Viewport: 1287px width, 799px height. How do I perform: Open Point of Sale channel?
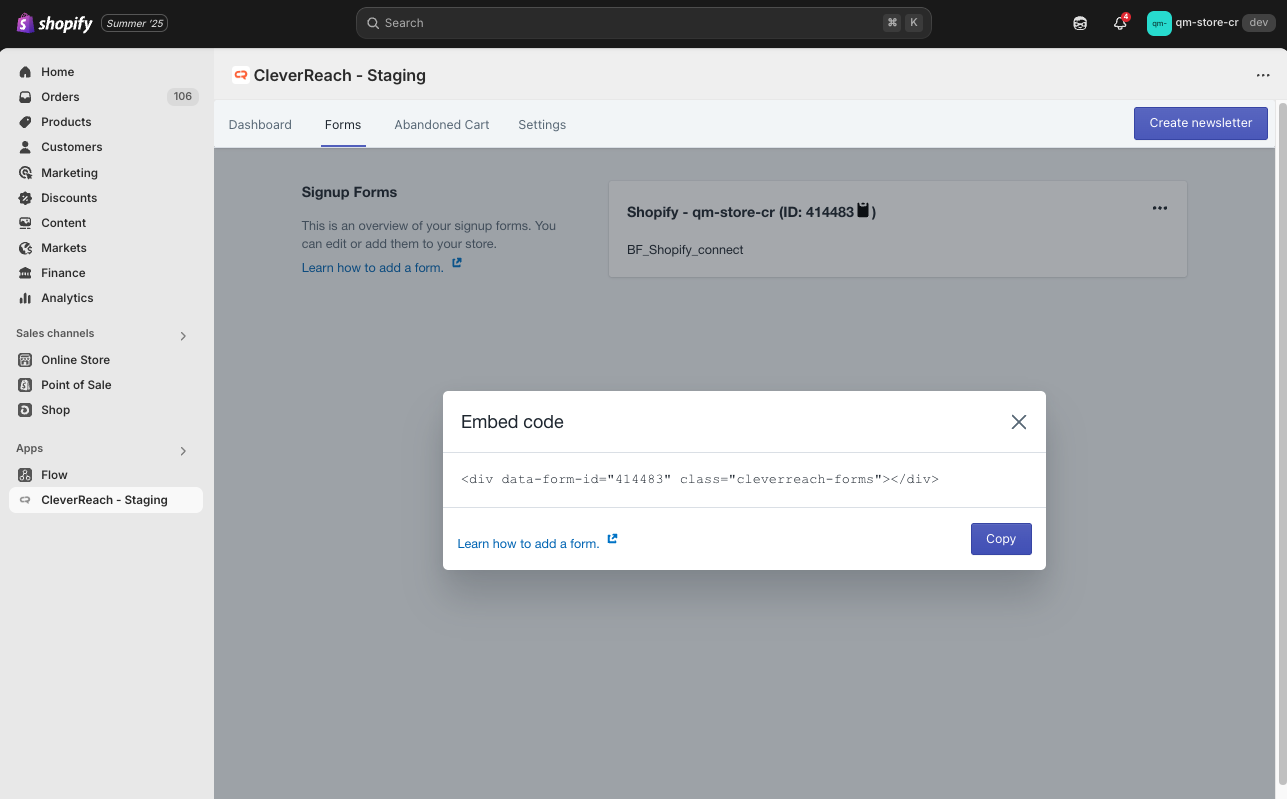(x=76, y=385)
